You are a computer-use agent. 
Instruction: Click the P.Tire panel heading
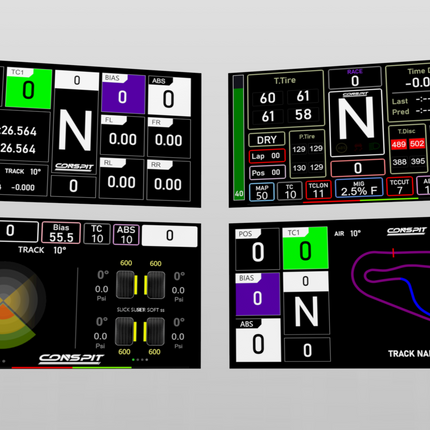coord(307,136)
